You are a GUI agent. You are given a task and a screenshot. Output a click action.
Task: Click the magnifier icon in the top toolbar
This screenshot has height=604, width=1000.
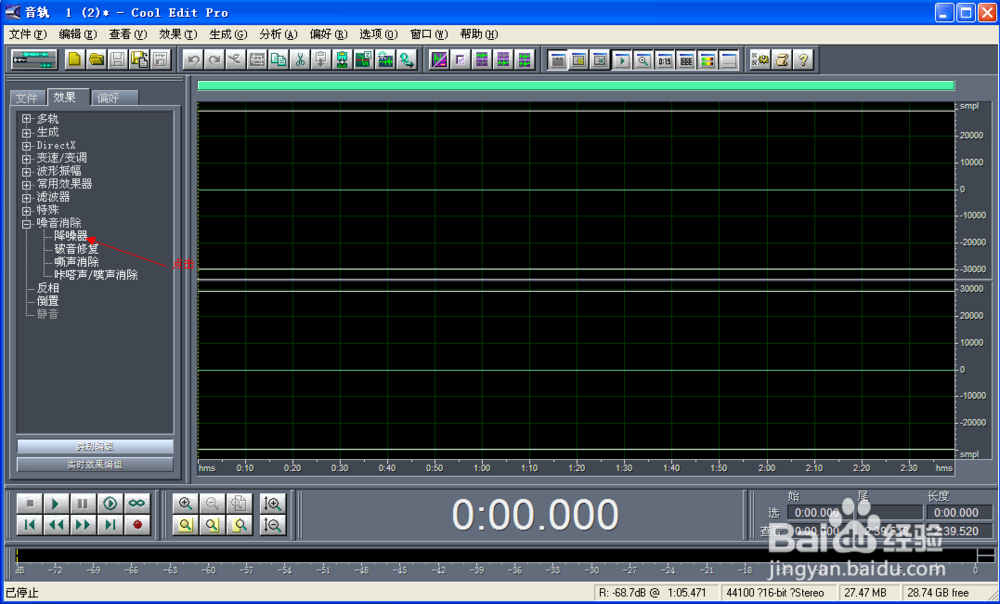643,61
